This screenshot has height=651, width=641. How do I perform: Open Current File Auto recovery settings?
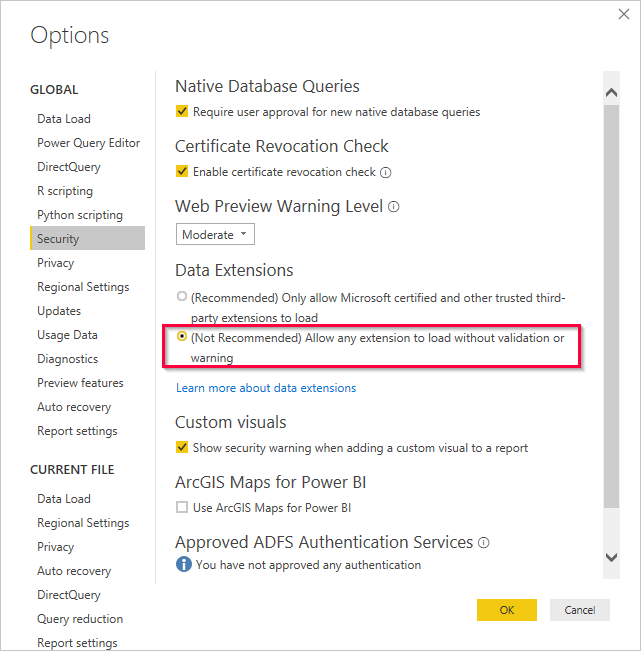coord(74,571)
